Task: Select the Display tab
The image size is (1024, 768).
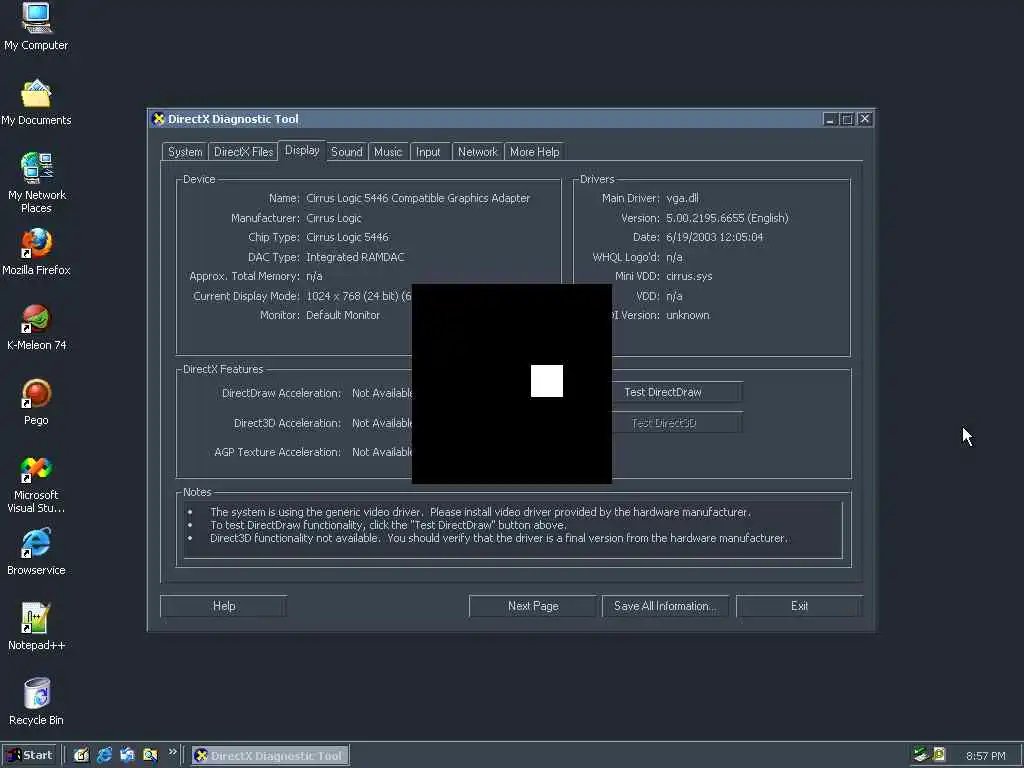Action: click(x=302, y=150)
